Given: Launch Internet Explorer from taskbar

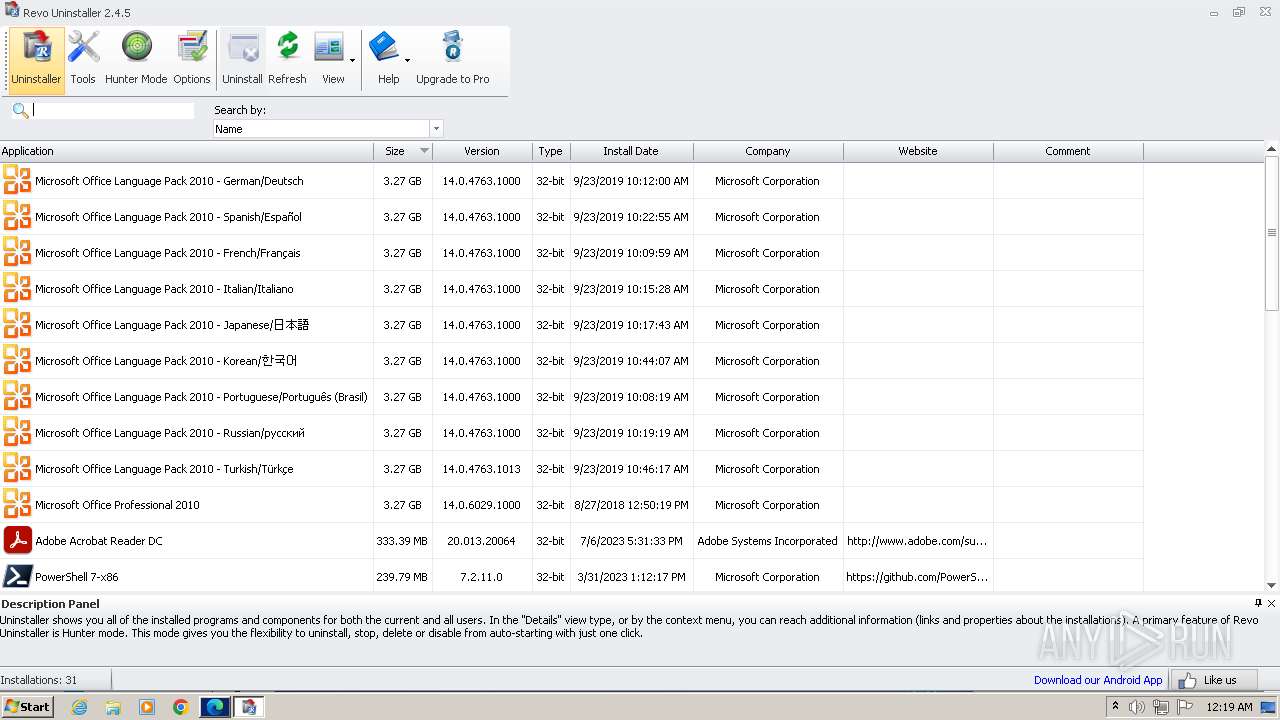Looking at the screenshot, I should (x=79, y=707).
